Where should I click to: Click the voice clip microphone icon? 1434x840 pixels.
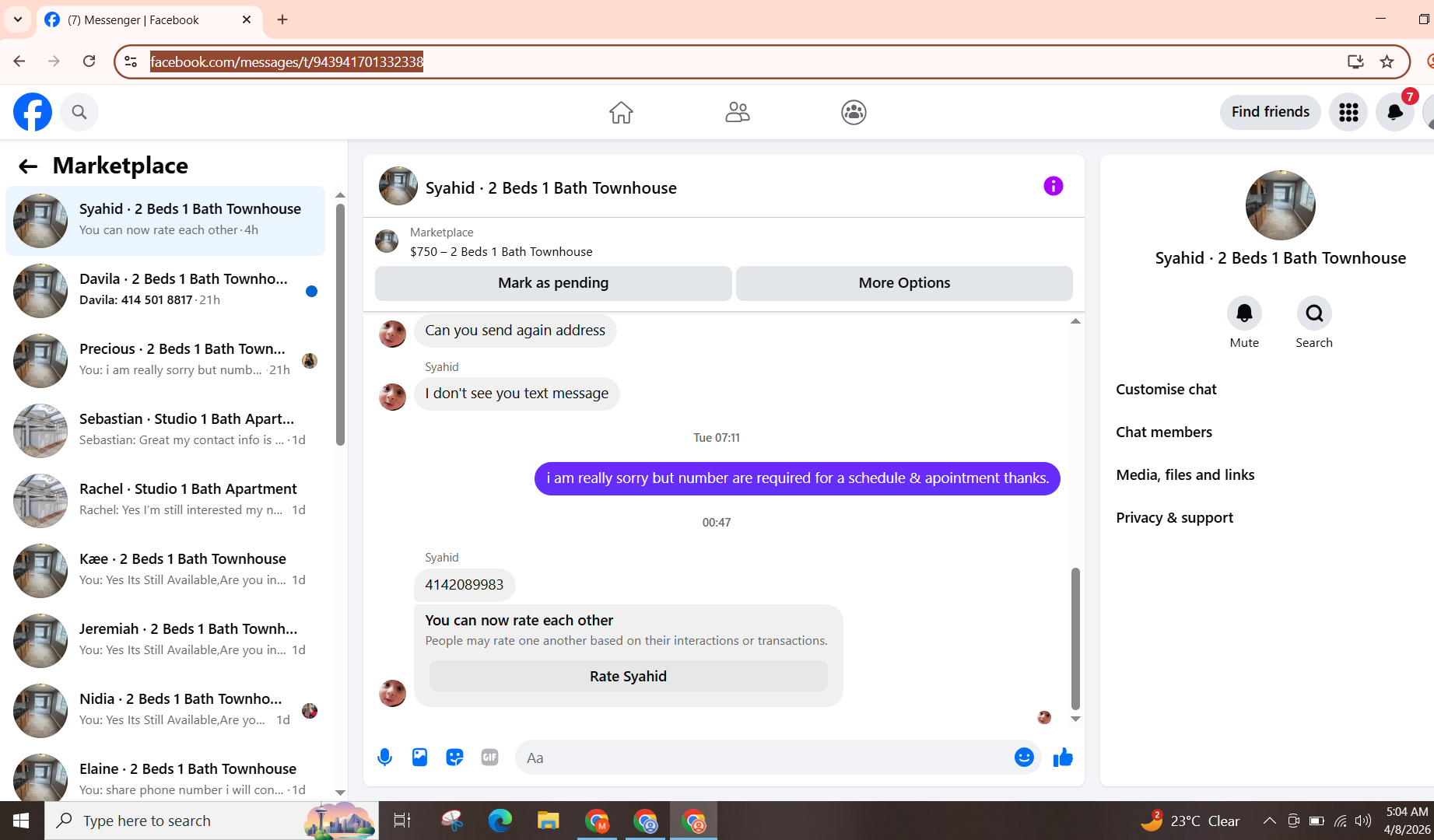coord(384,758)
